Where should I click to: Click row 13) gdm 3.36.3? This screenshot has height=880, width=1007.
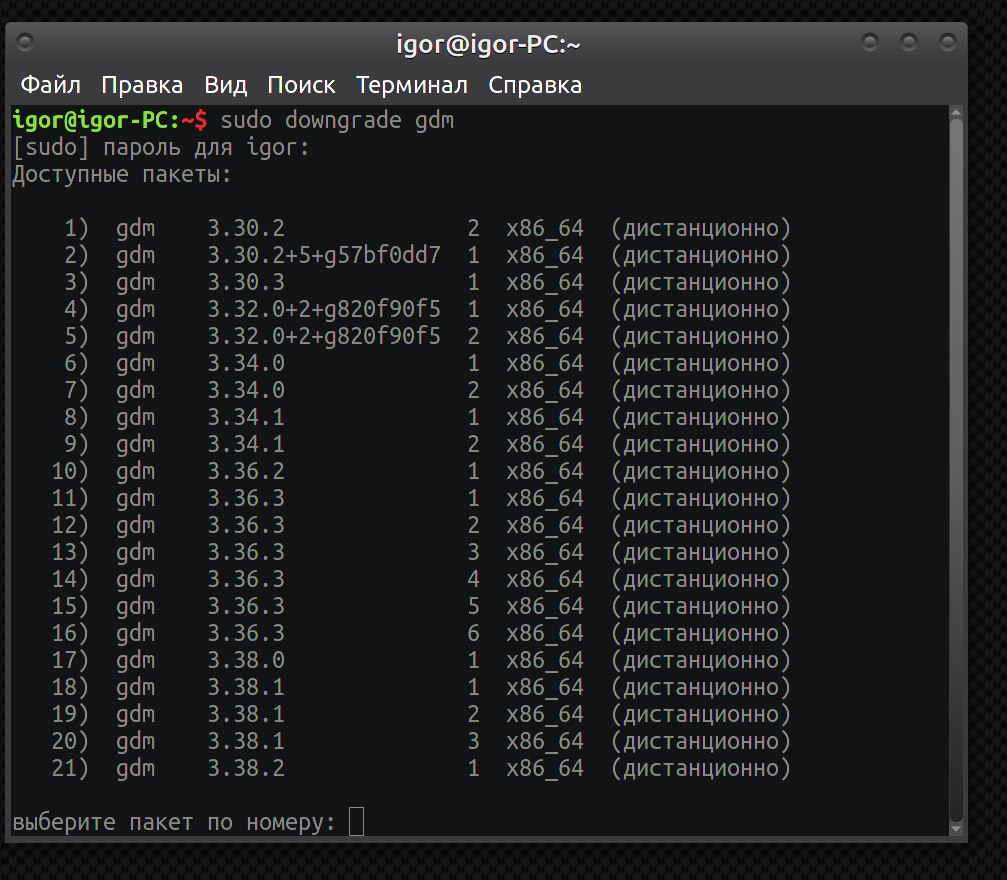coord(421,552)
